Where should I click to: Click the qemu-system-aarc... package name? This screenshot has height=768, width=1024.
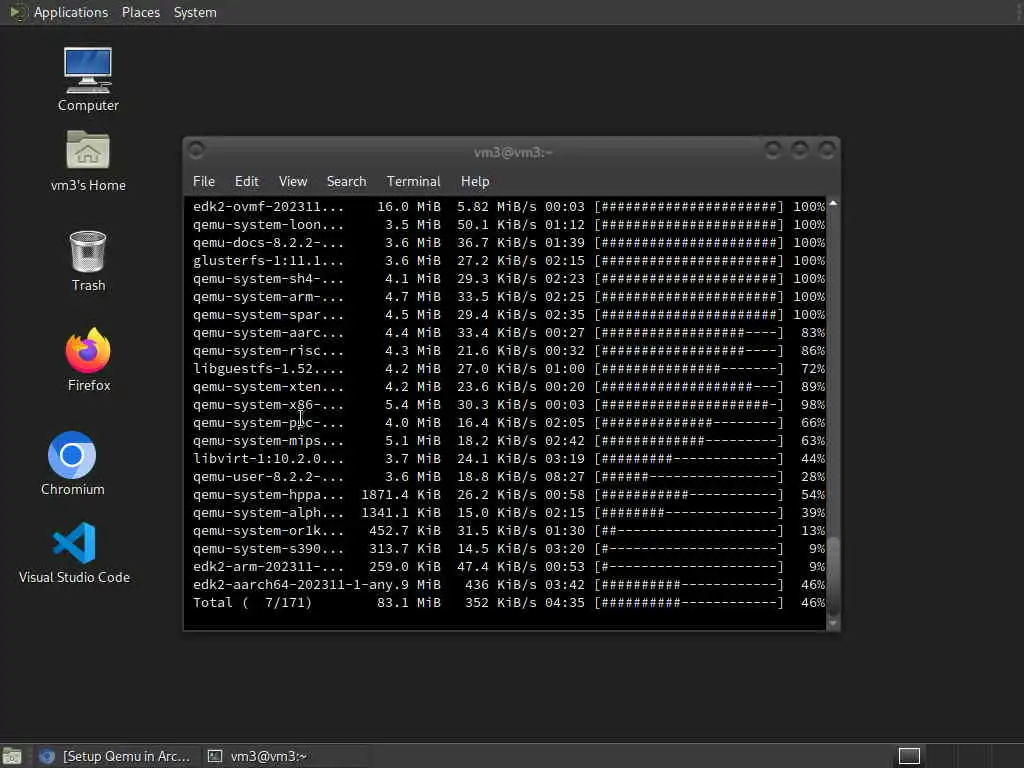click(x=268, y=333)
